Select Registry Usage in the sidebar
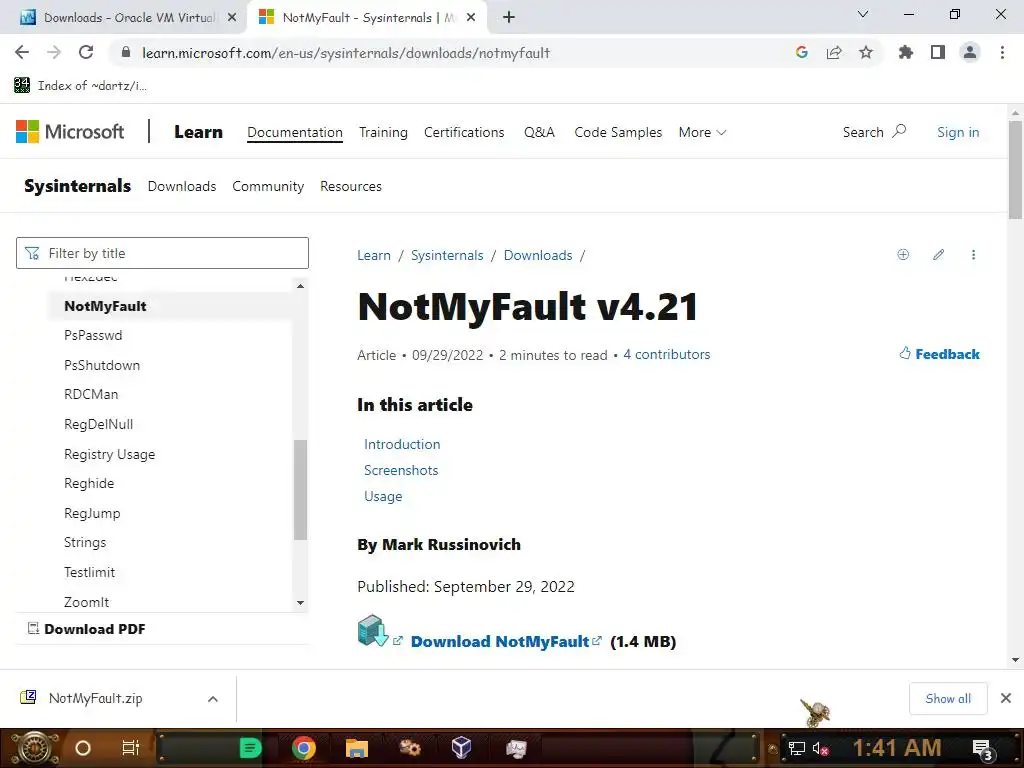This screenshot has width=1024, height=768. tap(110, 454)
